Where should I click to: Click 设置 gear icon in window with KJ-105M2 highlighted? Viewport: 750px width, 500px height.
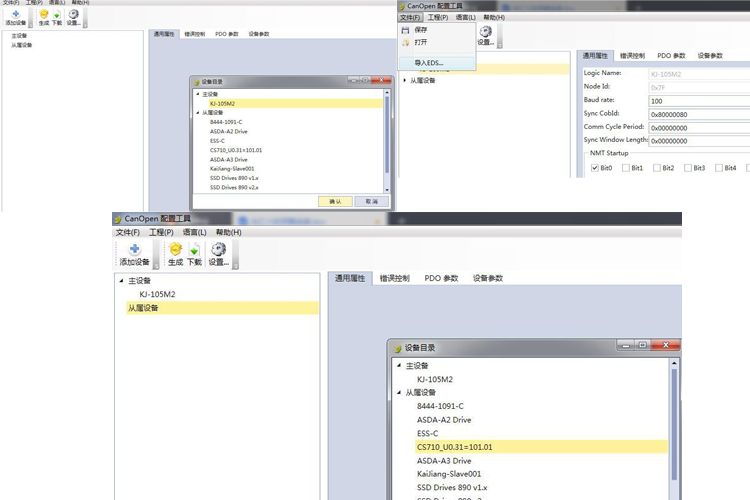(73, 14)
